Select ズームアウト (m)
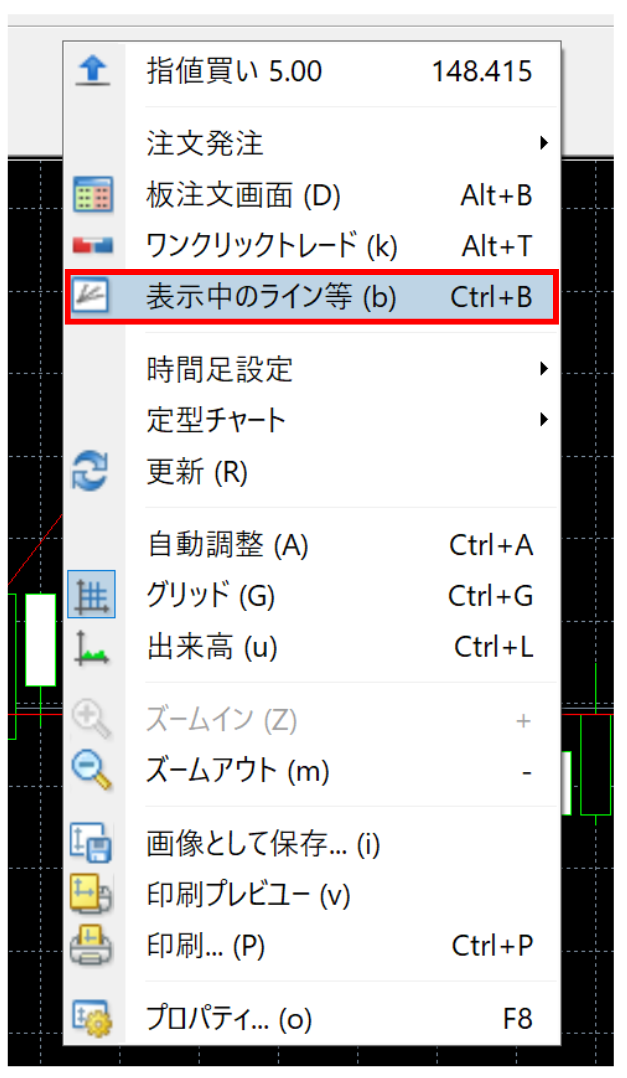Viewport: 627px width, 1078px height. (312, 771)
